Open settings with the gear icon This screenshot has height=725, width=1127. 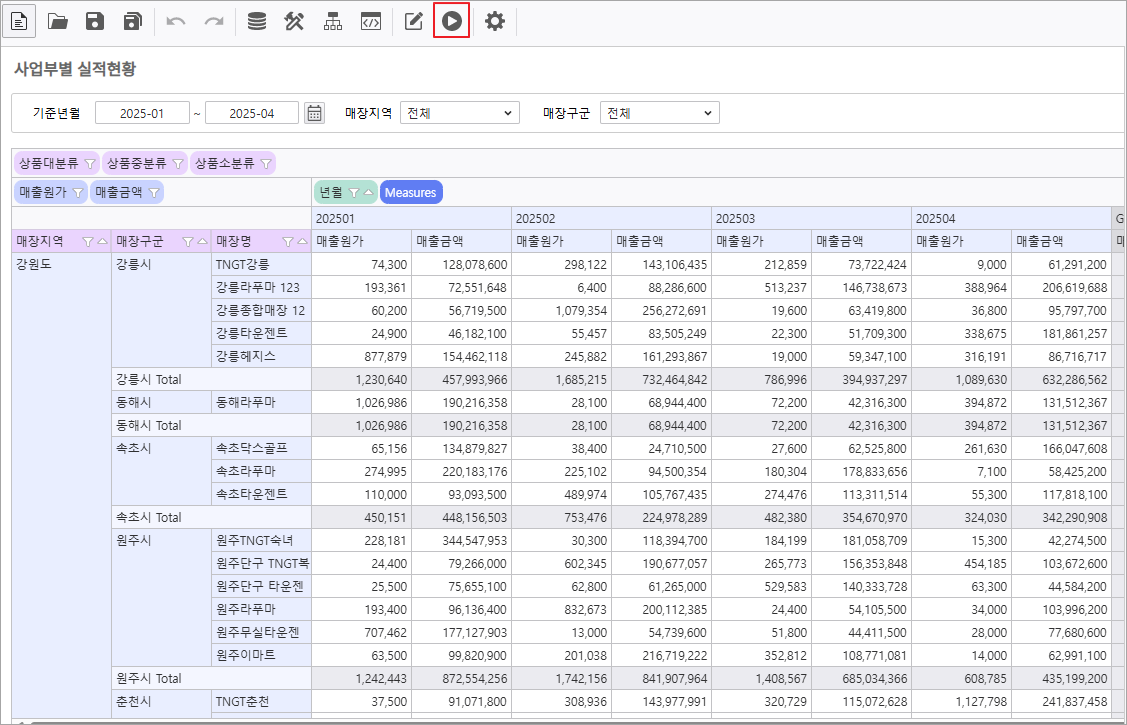pos(495,21)
